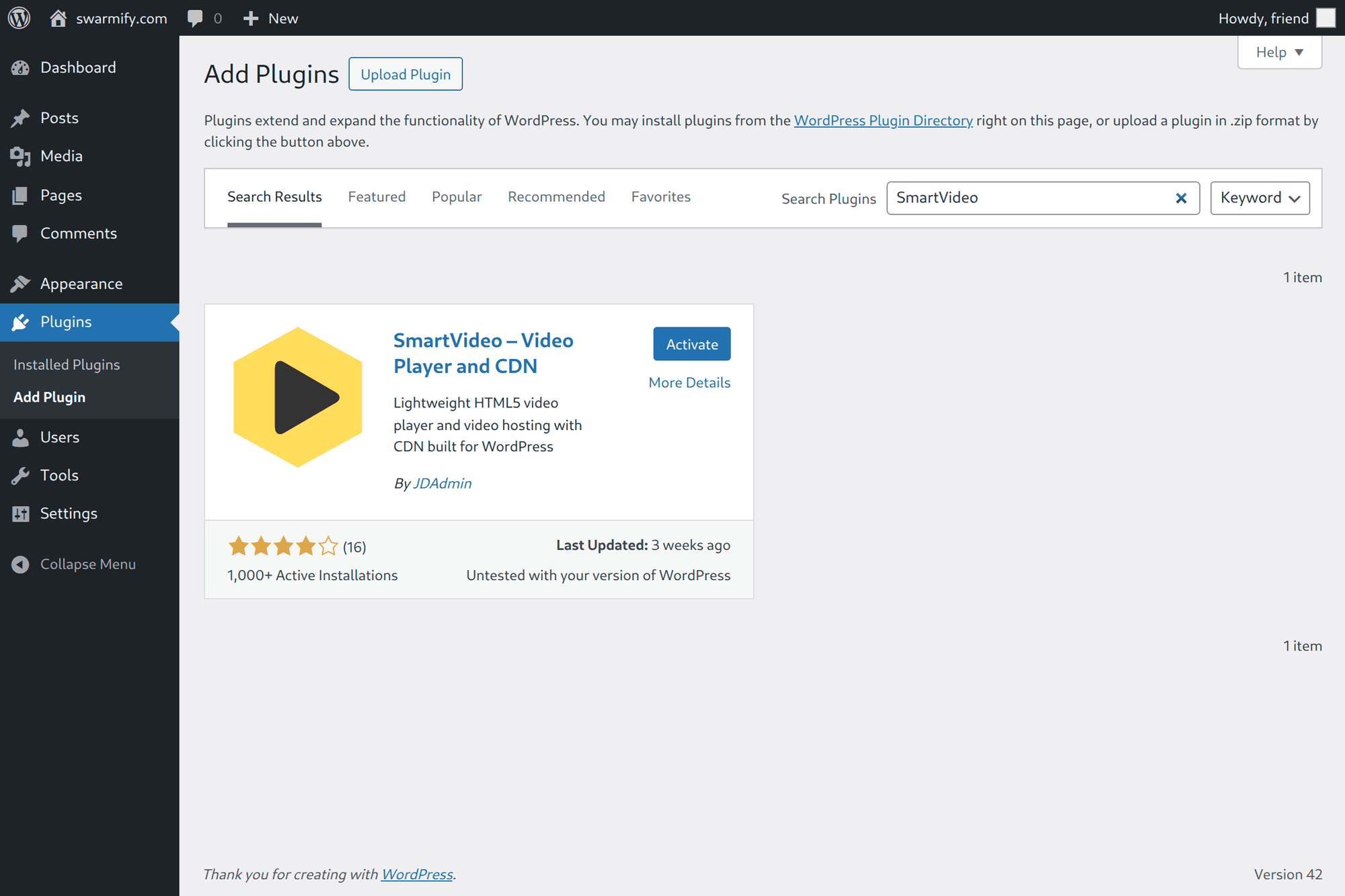The height and width of the screenshot is (896, 1345).
Task: Click the New (+) icon in admin bar
Action: pos(250,17)
